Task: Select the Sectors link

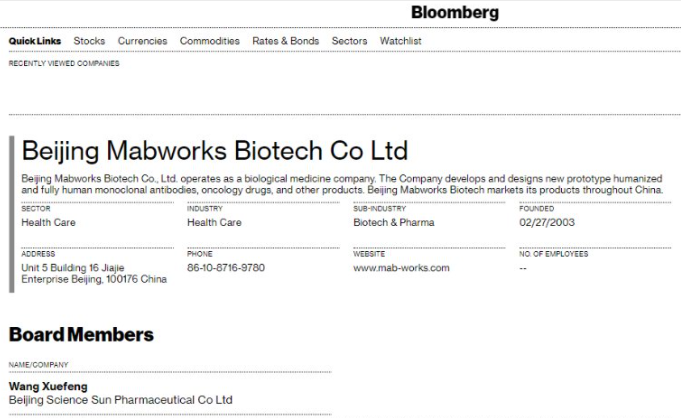Action: point(349,41)
